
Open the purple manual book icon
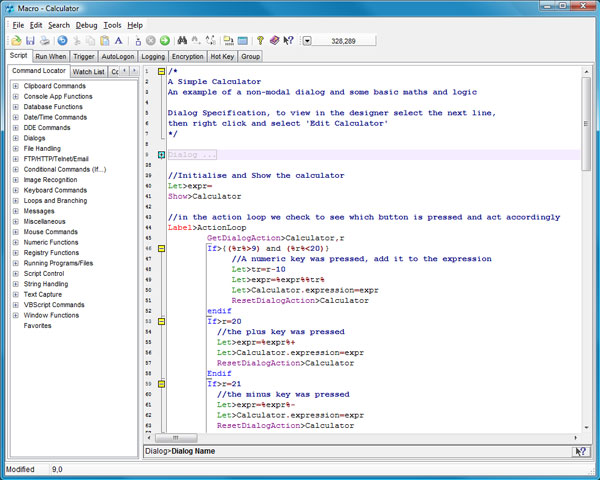[x=274, y=41]
